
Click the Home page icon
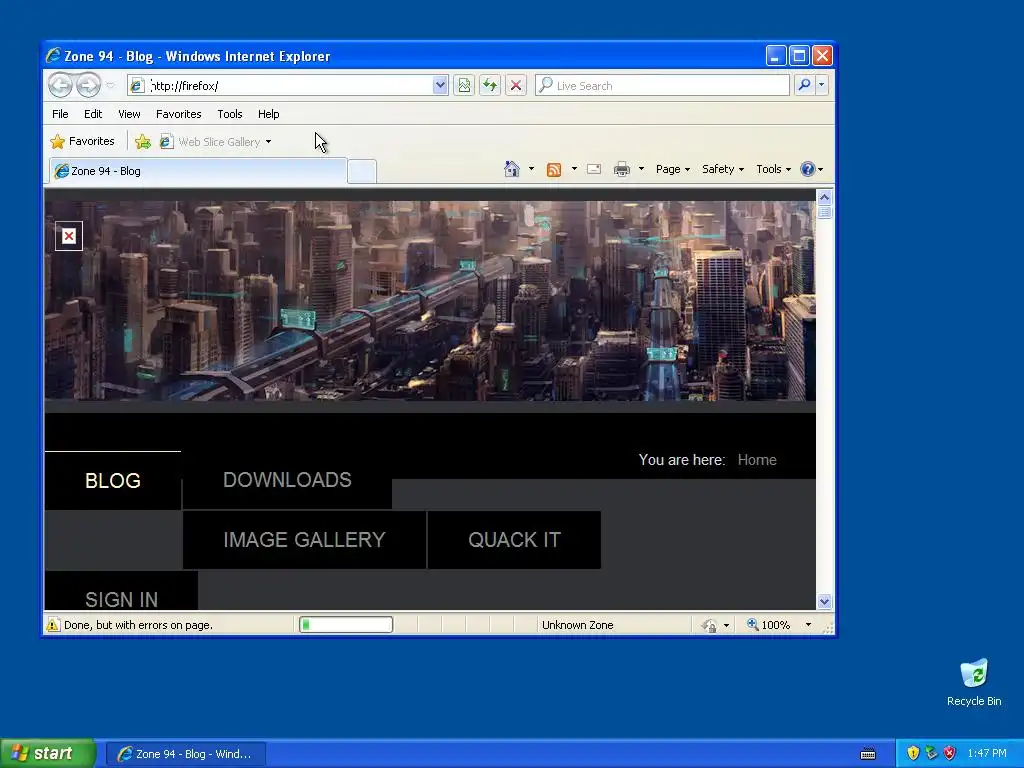click(x=511, y=169)
